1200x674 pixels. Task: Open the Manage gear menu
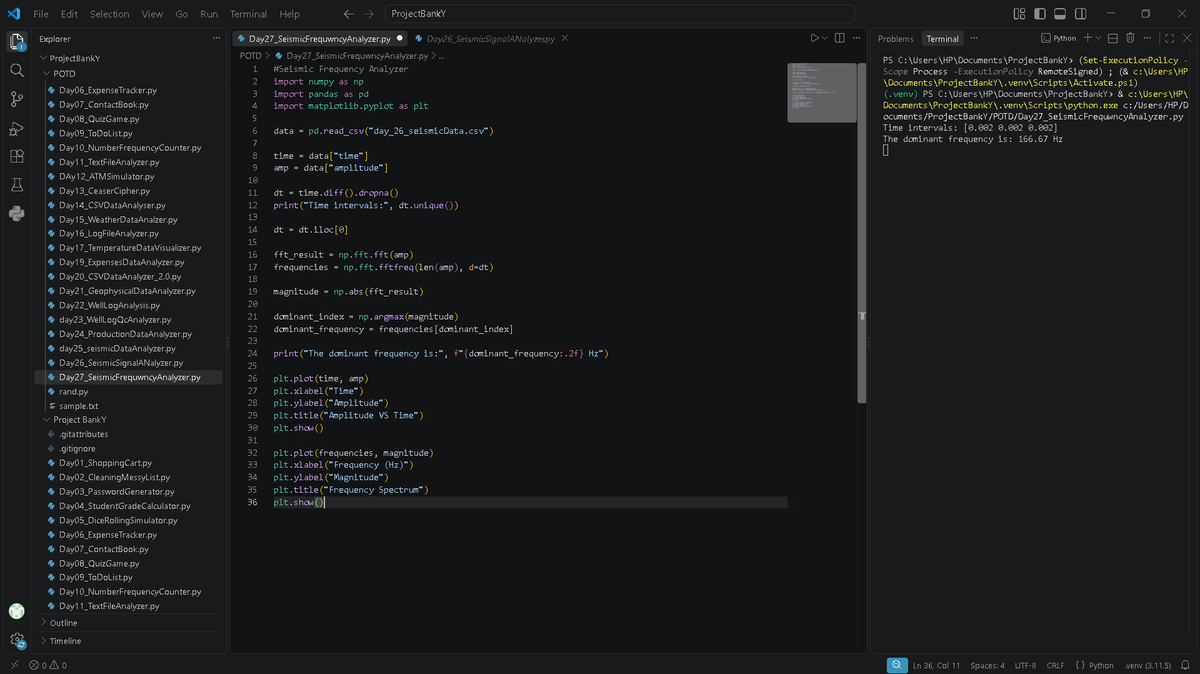pos(17,640)
